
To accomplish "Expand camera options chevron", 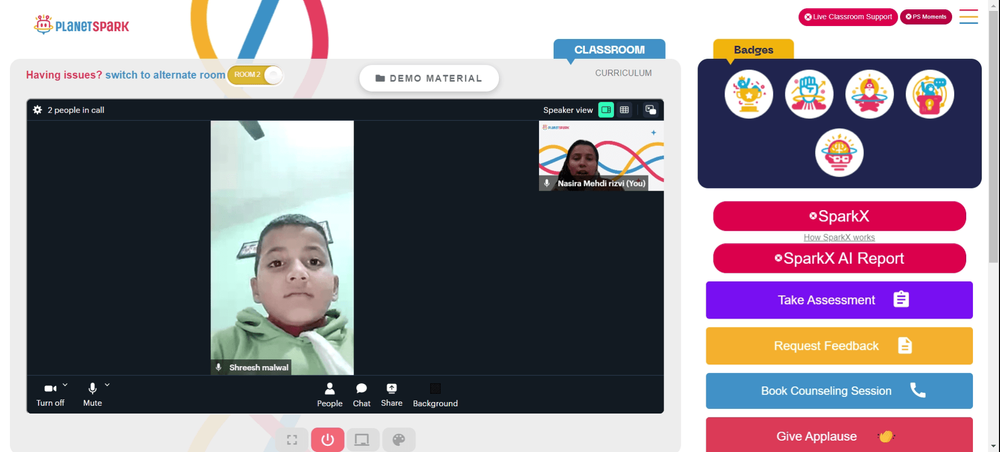I will (65, 384).
